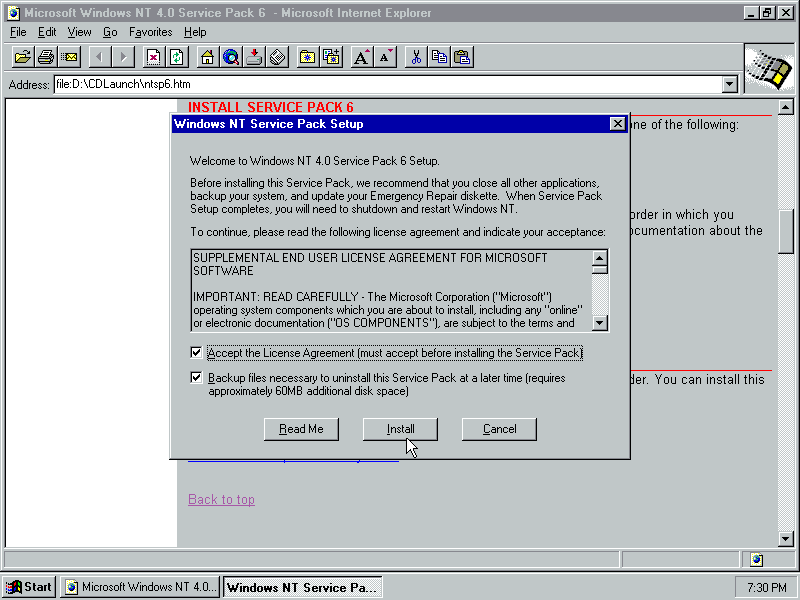Open the Windows Start menu

[29, 587]
